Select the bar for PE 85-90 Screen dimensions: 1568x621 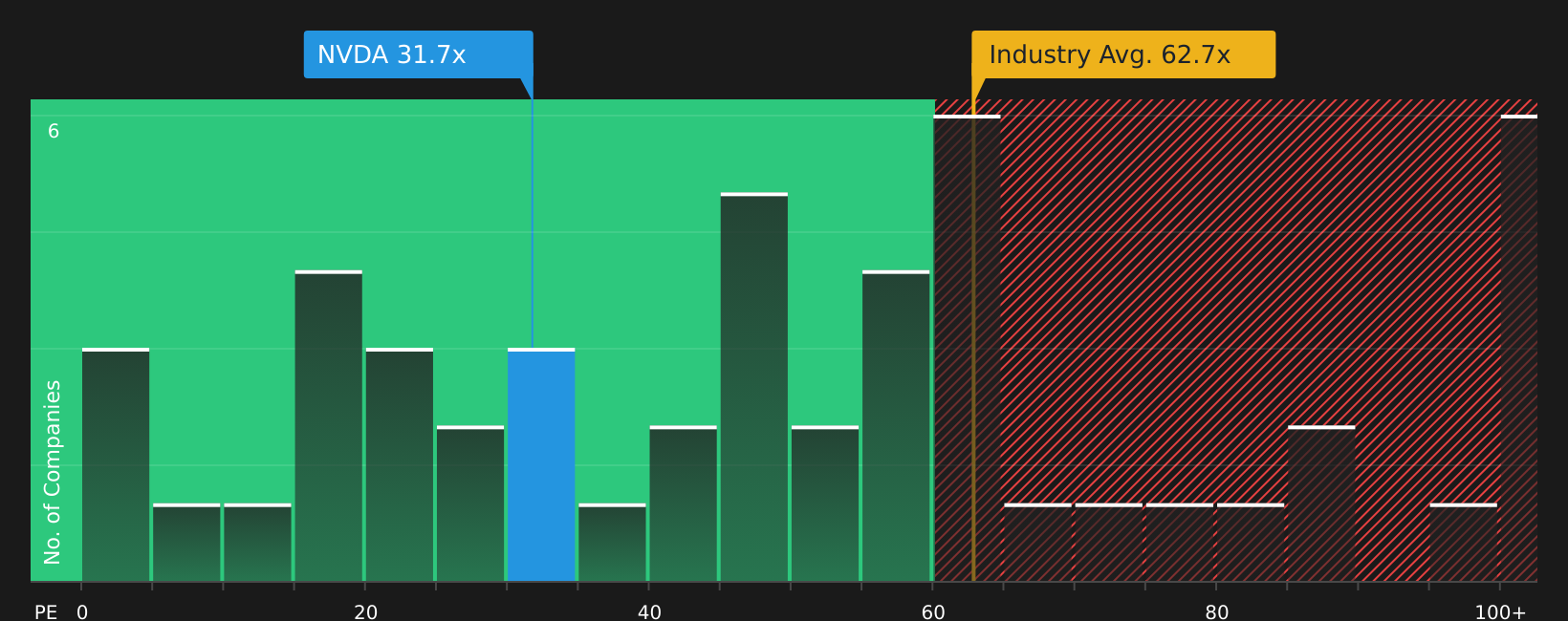(x=1321, y=503)
